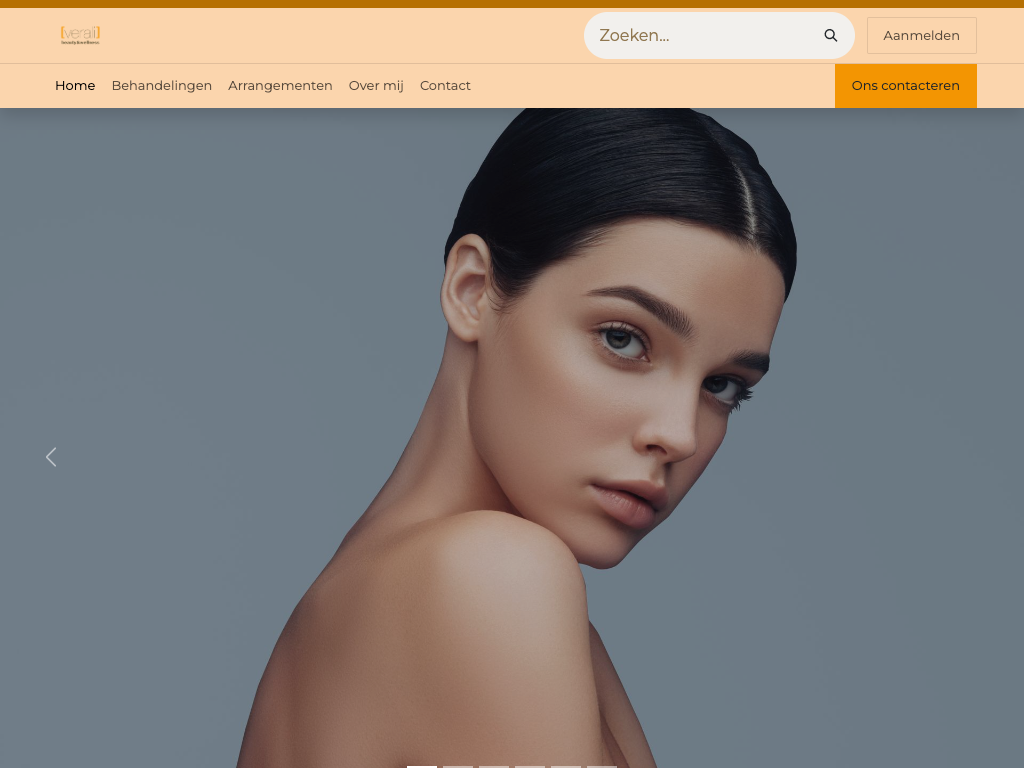Open the Home menu item

pos(75,86)
